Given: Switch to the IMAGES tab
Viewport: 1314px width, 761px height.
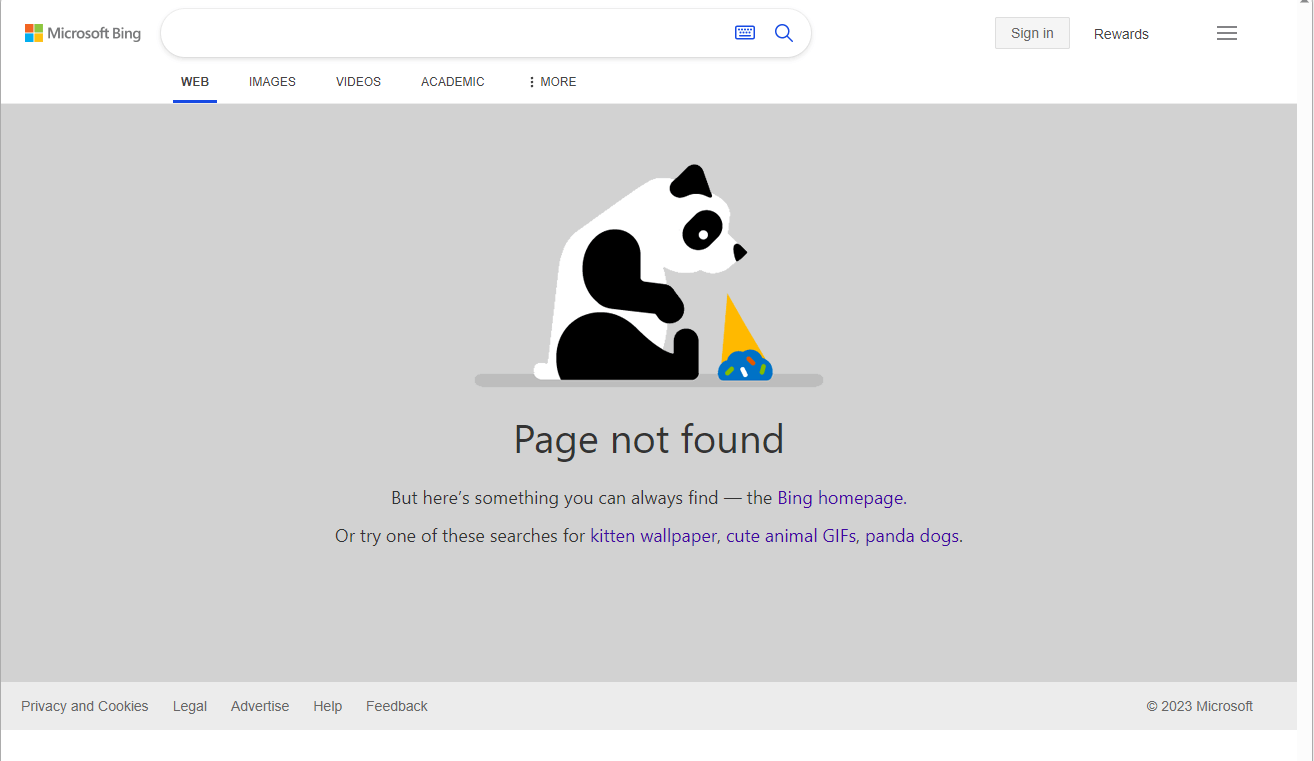Looking at the screenshot, I should tap(272, 82).
